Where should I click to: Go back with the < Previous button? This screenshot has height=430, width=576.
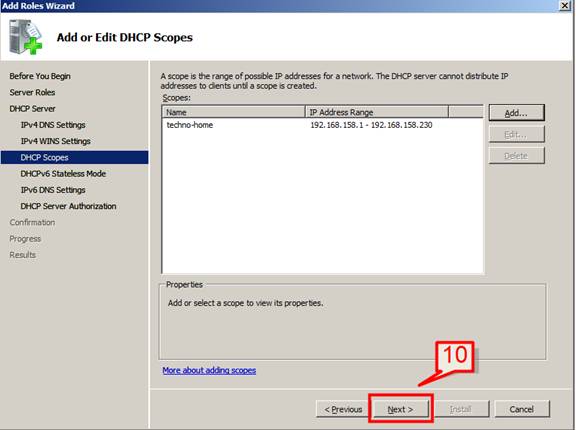[x=343, y=409]
